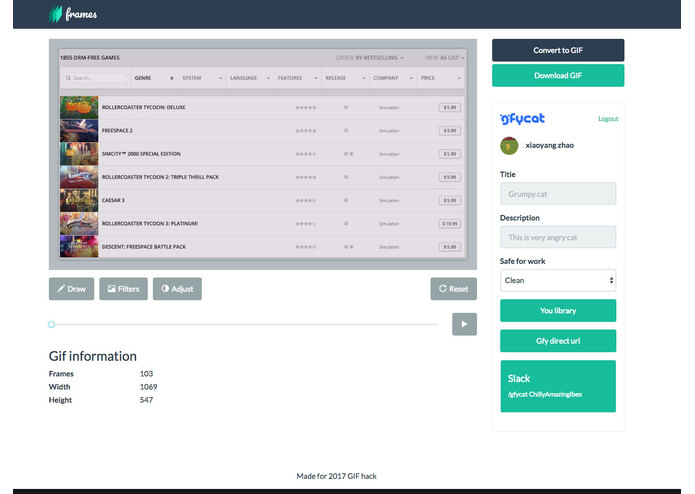
Task: Reset the GIF edits
Action: 453,289
